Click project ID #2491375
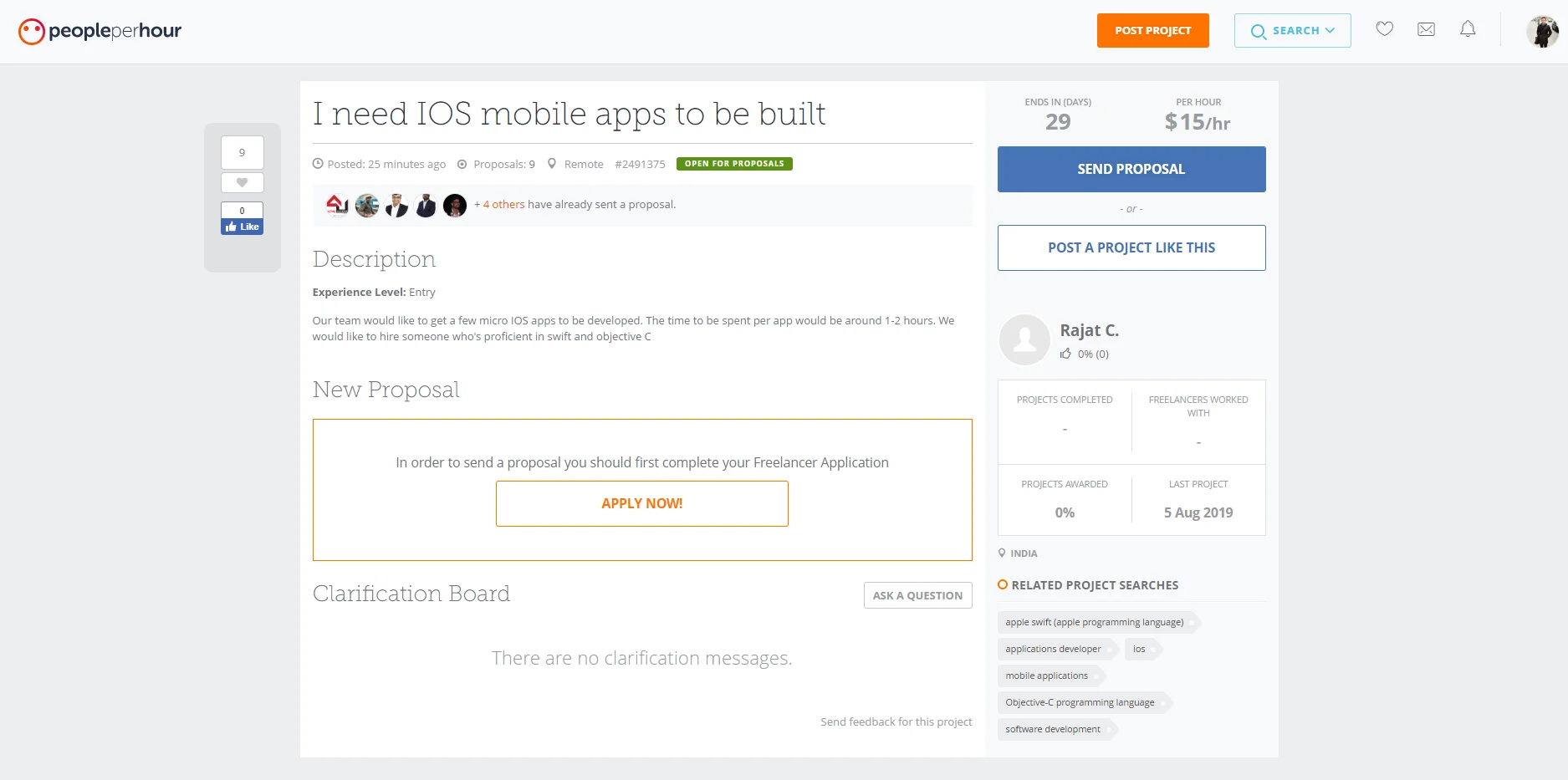The width and height of the screenshot is (1568, 780). coord(640,164)
